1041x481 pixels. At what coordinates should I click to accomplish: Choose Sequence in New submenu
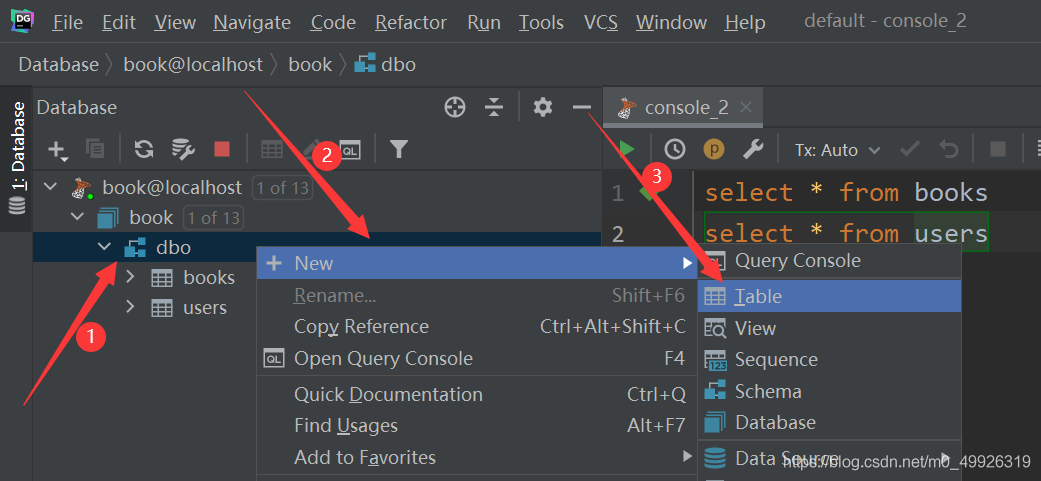[830, 360]
